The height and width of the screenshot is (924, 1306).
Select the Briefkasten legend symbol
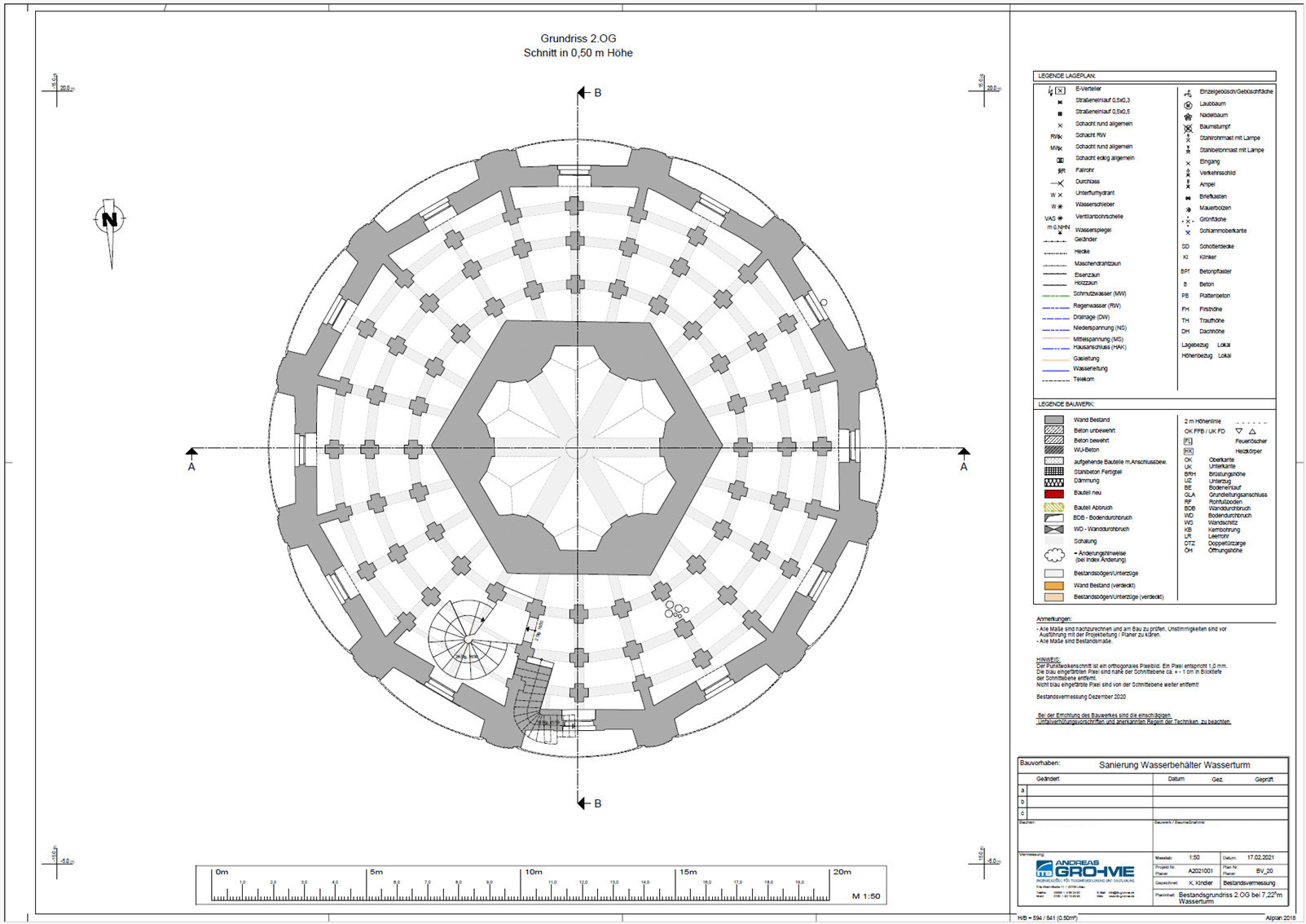coord(1188,197)
